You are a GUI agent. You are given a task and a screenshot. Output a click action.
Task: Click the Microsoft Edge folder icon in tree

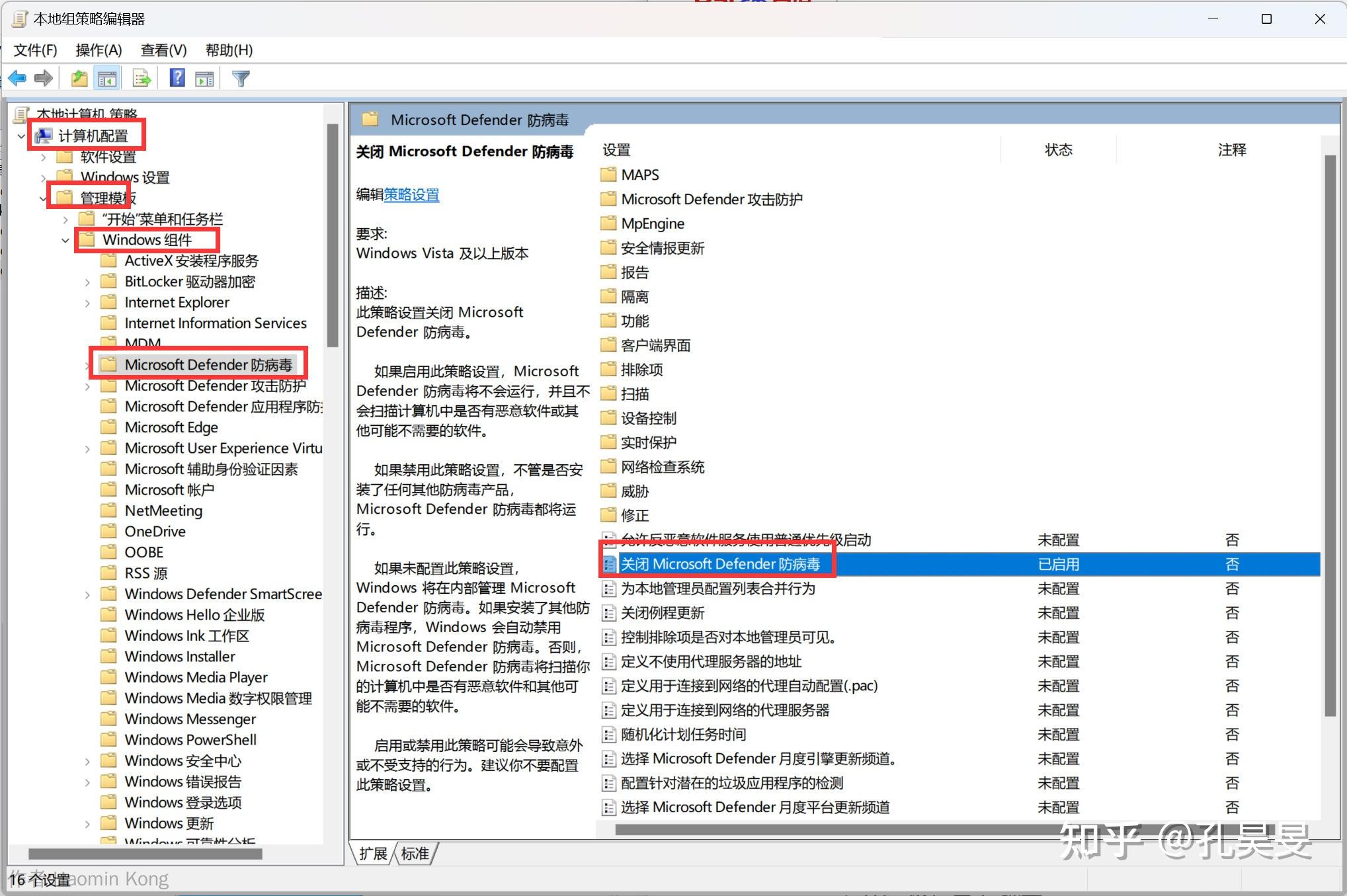[108, 427]
